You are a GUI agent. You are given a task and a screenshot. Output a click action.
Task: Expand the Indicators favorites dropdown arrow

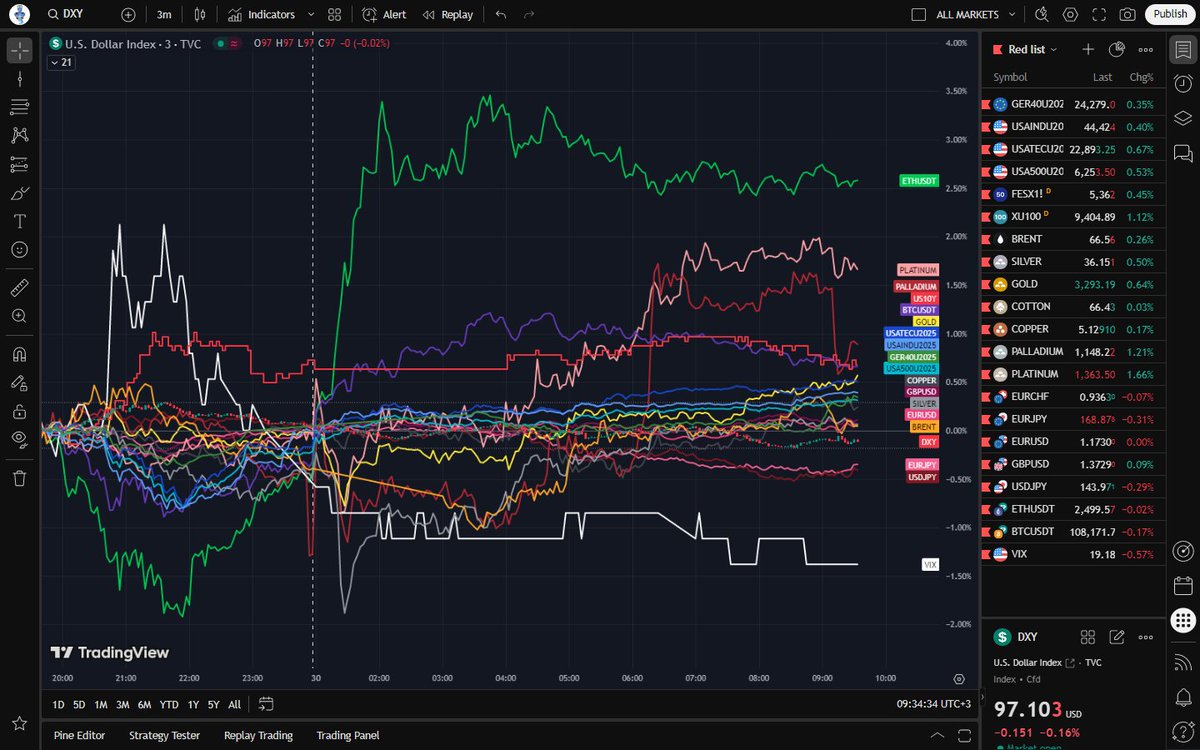coord(311,15)
